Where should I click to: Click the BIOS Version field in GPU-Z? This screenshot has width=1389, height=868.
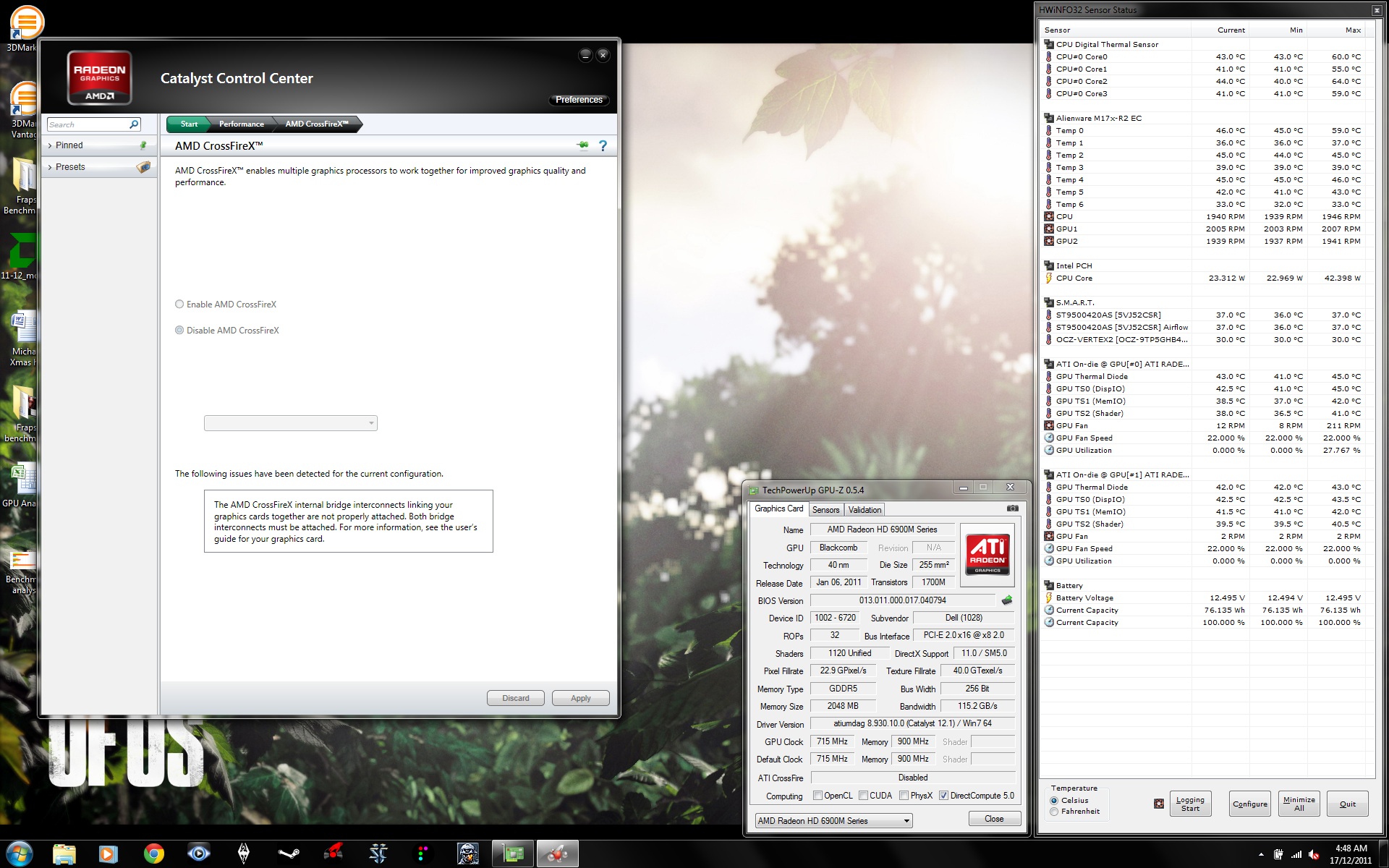[902, 600]
